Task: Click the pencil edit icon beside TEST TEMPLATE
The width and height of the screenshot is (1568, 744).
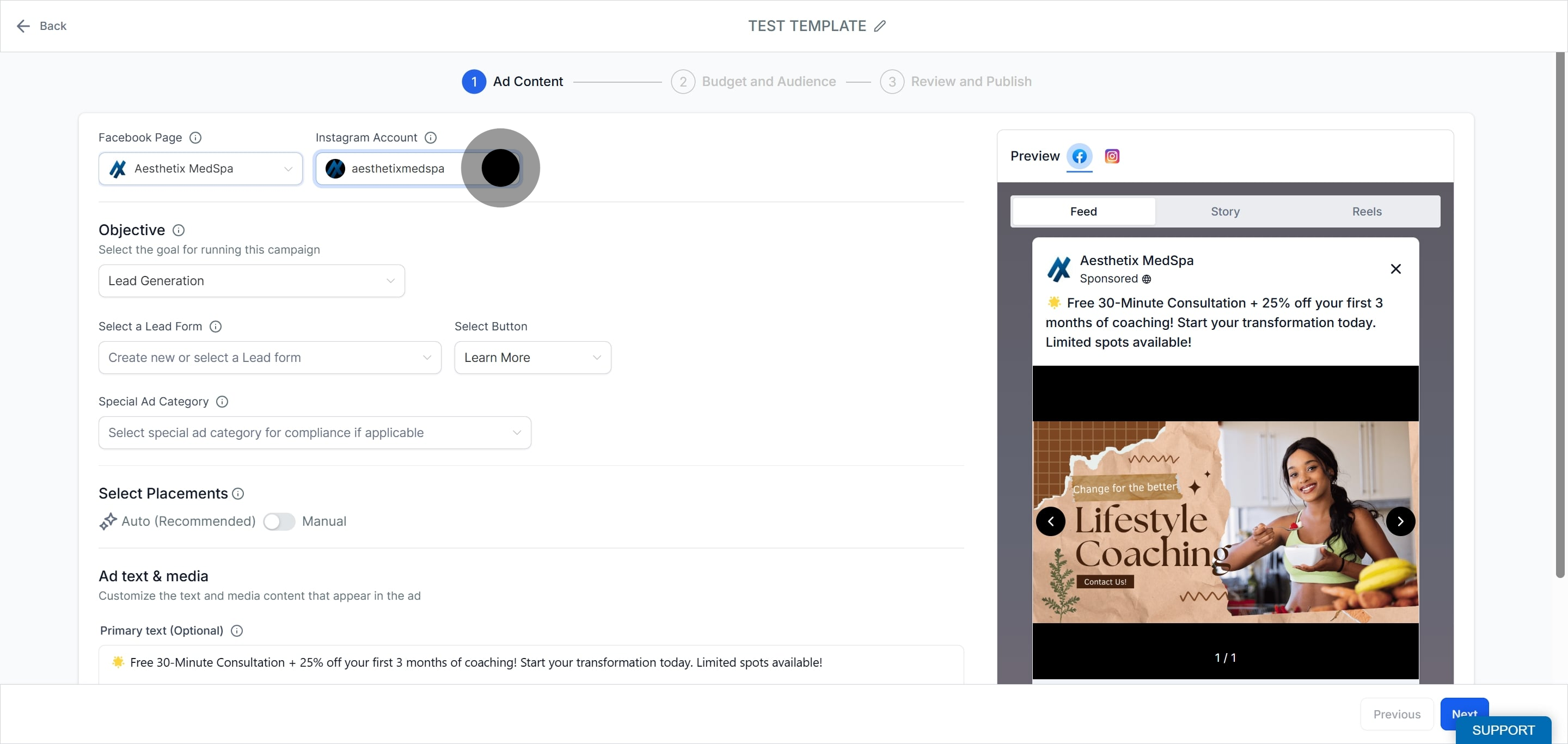Action: pyautogui.click(x=880, y=26)
